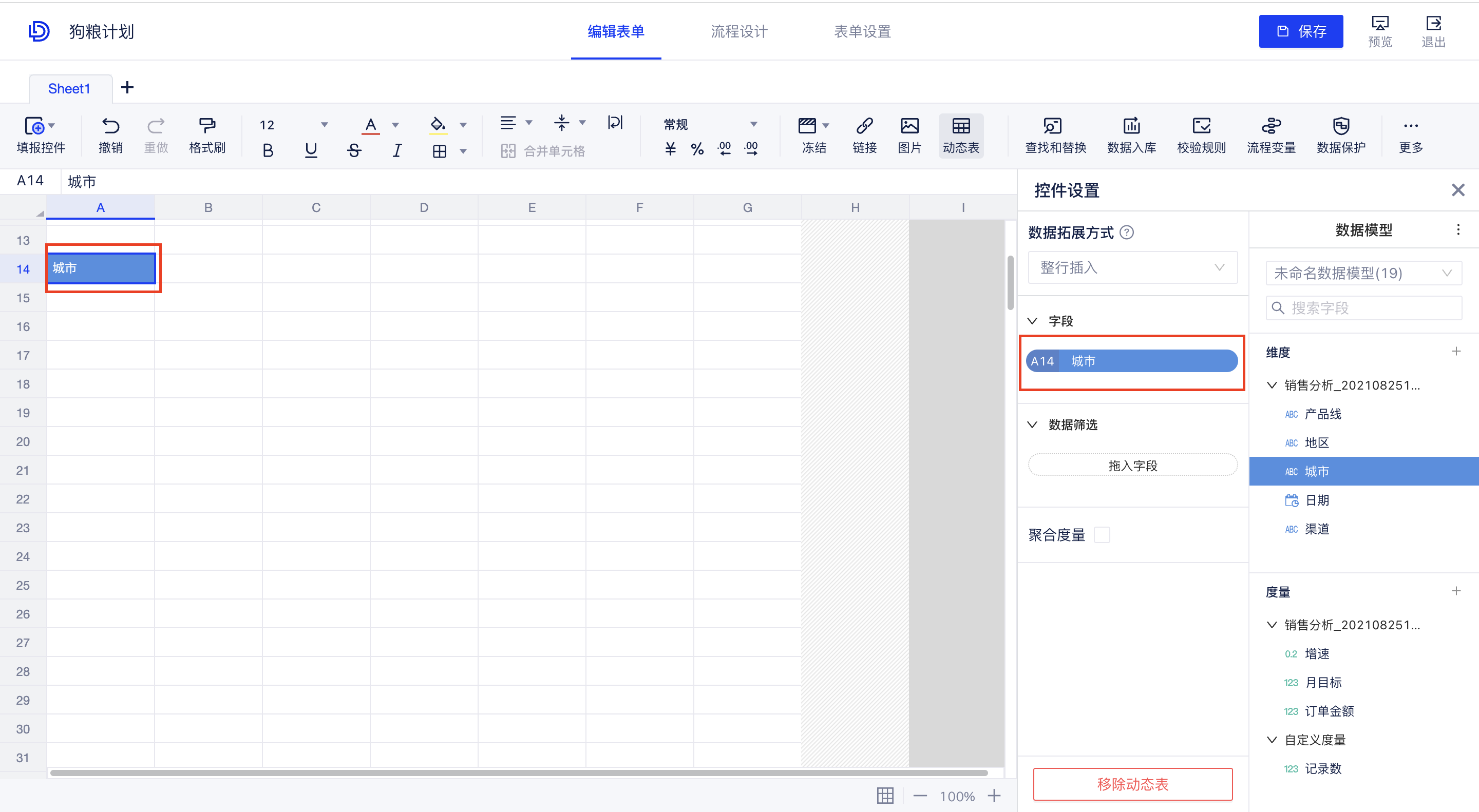Click the 保存 save button
Image resolution: width=1479 pixels, height=812 pixels.
(1301, 31)
